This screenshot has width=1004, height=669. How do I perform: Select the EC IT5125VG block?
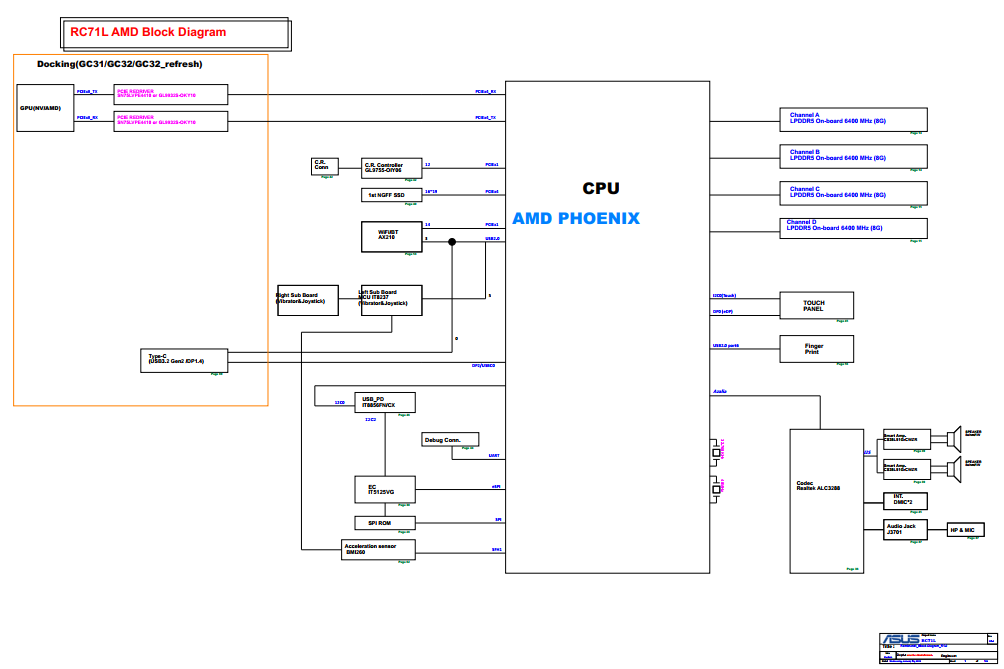click(385, 489)
